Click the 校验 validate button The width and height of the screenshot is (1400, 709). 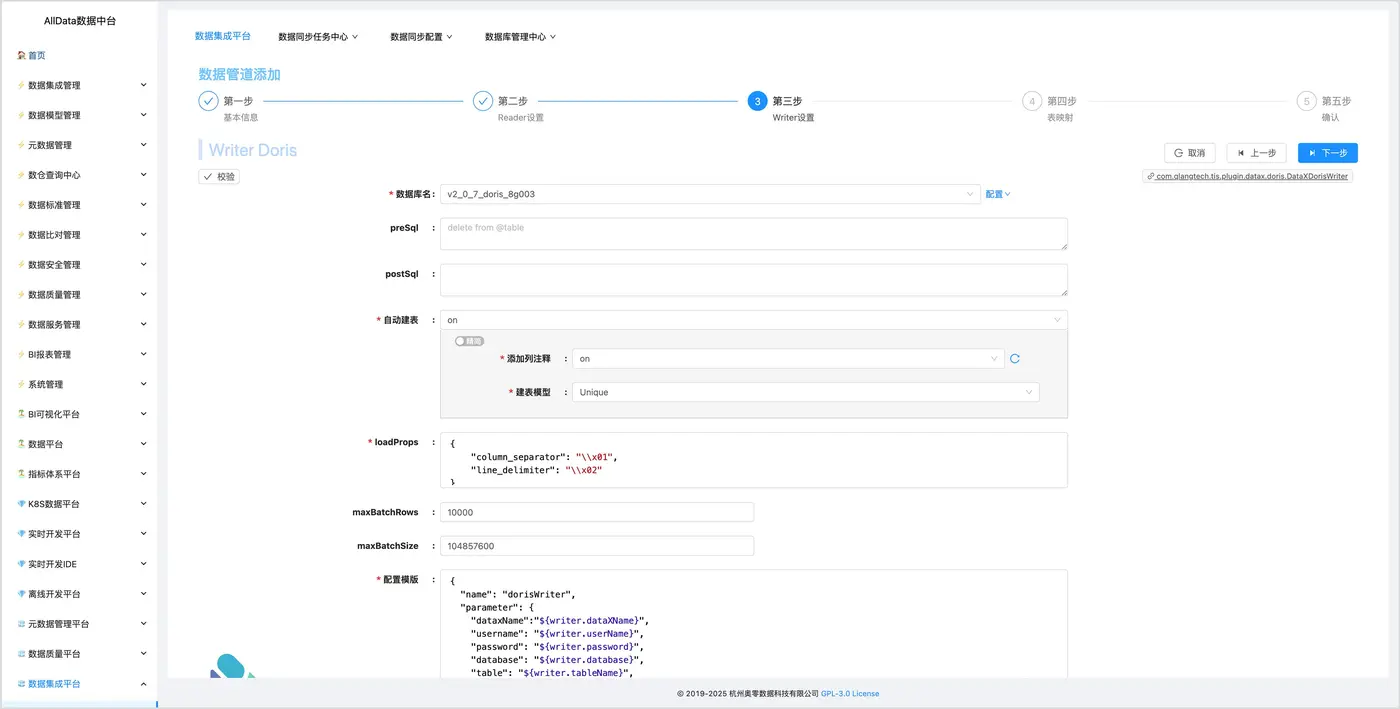click(x=219, y=177)
